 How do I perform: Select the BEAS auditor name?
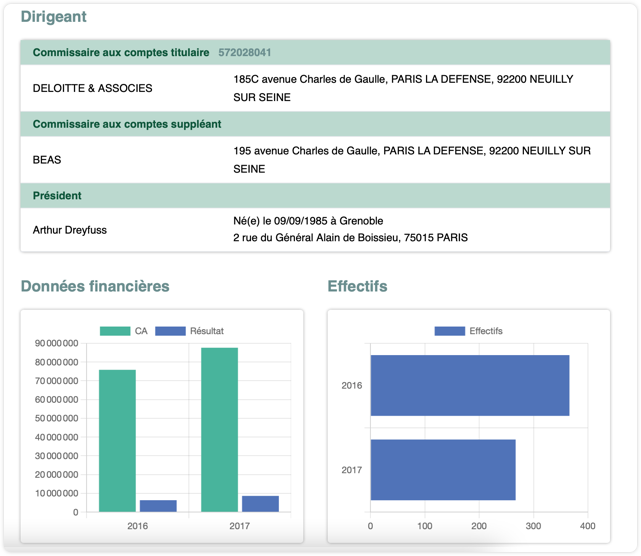point(47,160)
